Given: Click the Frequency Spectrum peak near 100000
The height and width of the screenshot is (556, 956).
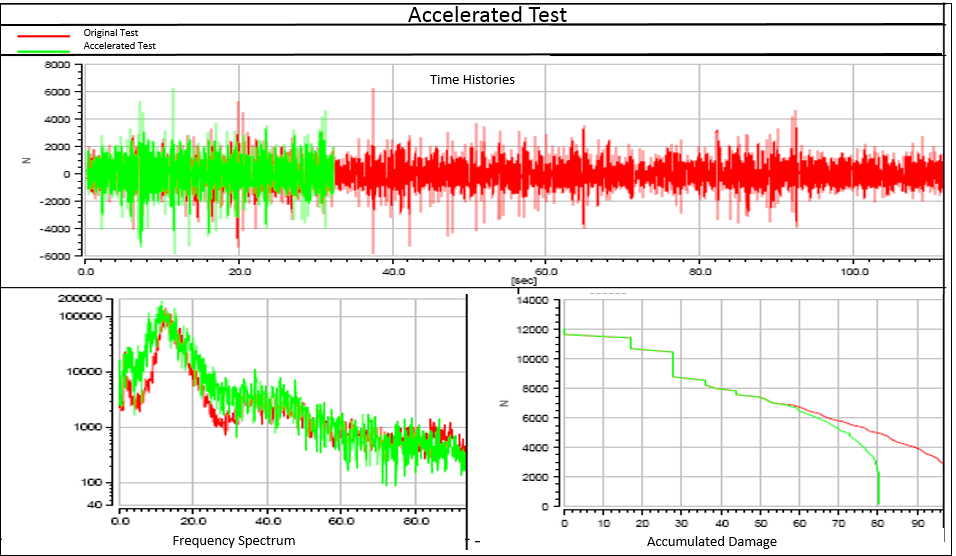Looking at the screenshot, I should 161,314.
